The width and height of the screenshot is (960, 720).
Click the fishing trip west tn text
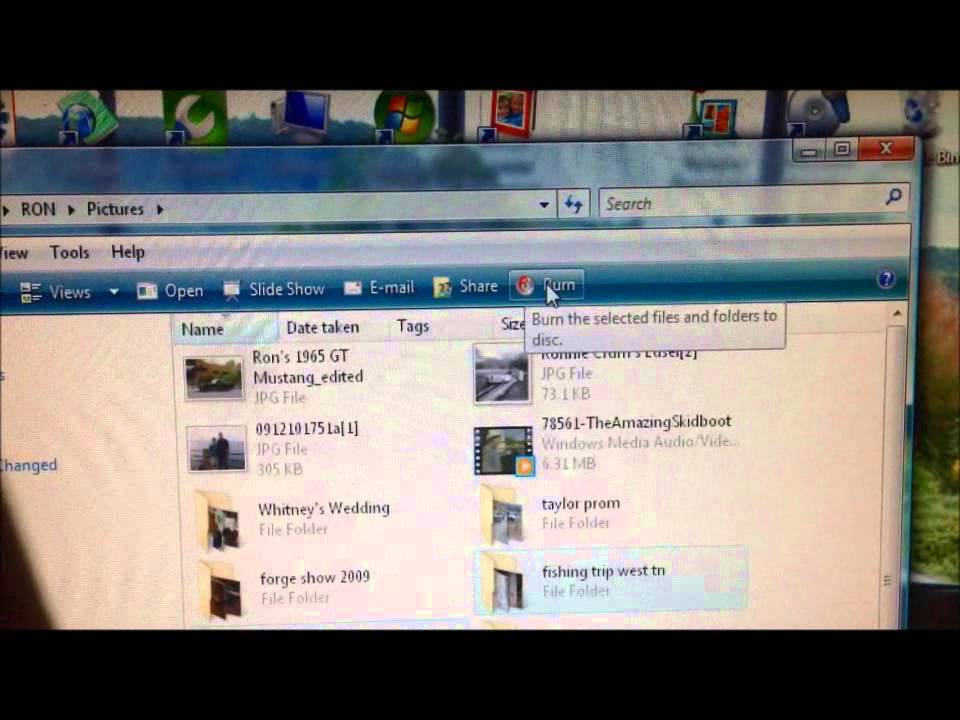click(x=603, y=571)
